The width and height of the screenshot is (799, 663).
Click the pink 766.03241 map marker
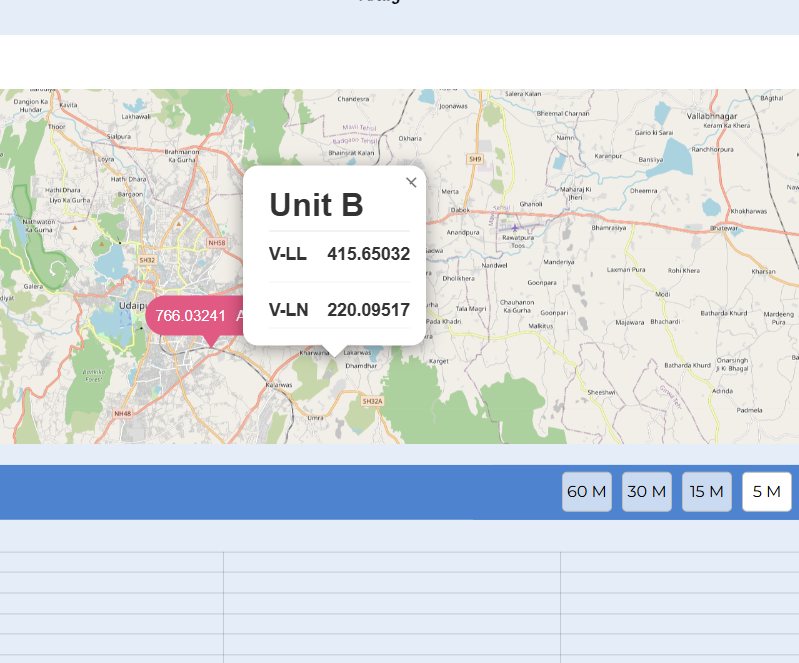tap(191, 316)
